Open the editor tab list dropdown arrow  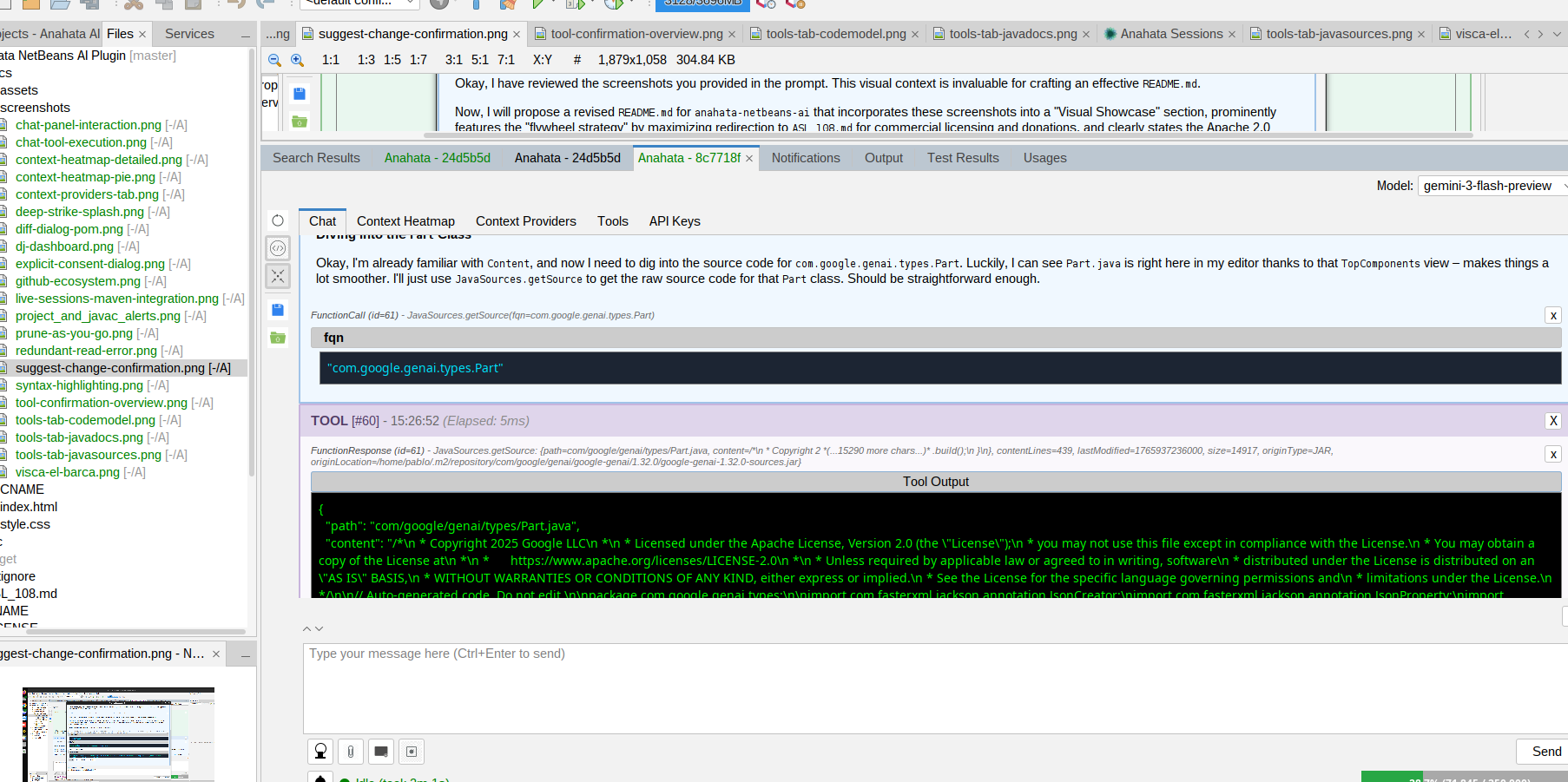(x=1557, y=34)
